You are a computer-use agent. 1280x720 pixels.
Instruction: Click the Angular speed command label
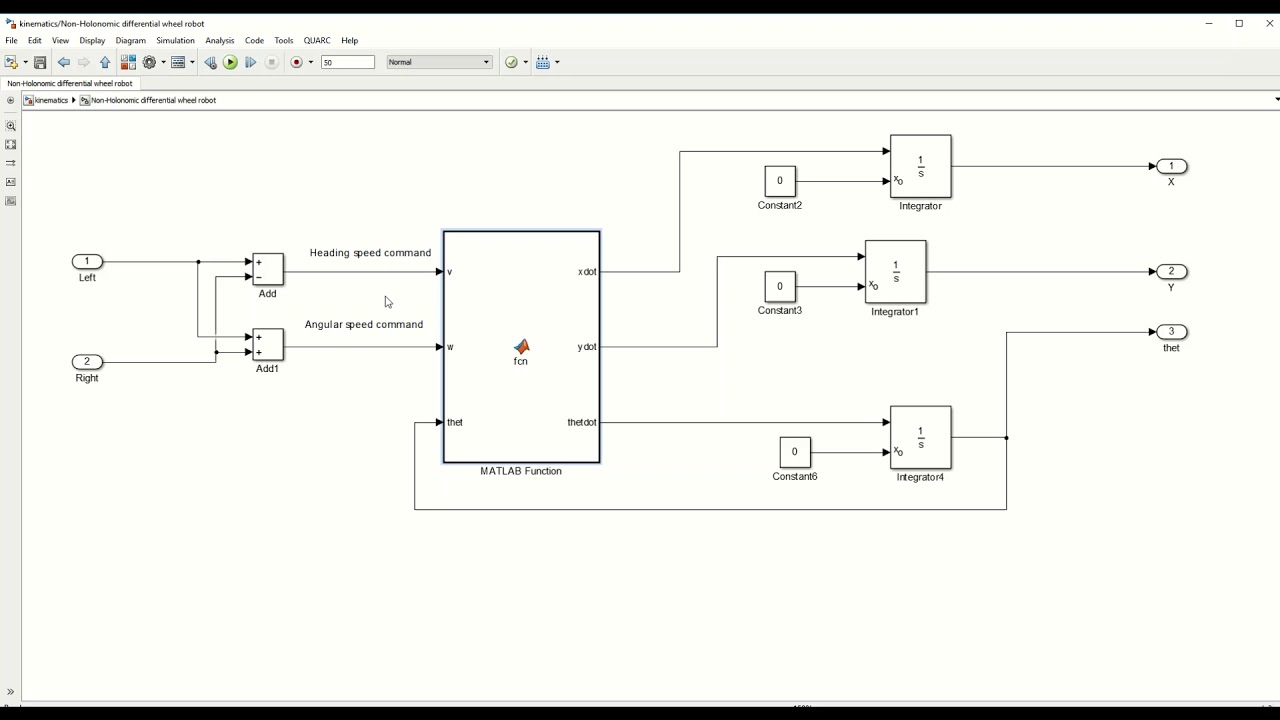(364, 325)
